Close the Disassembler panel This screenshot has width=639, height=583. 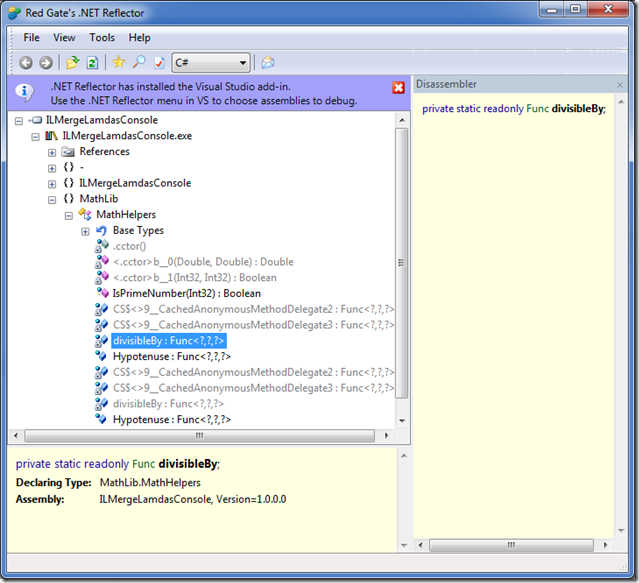(620, 85)
